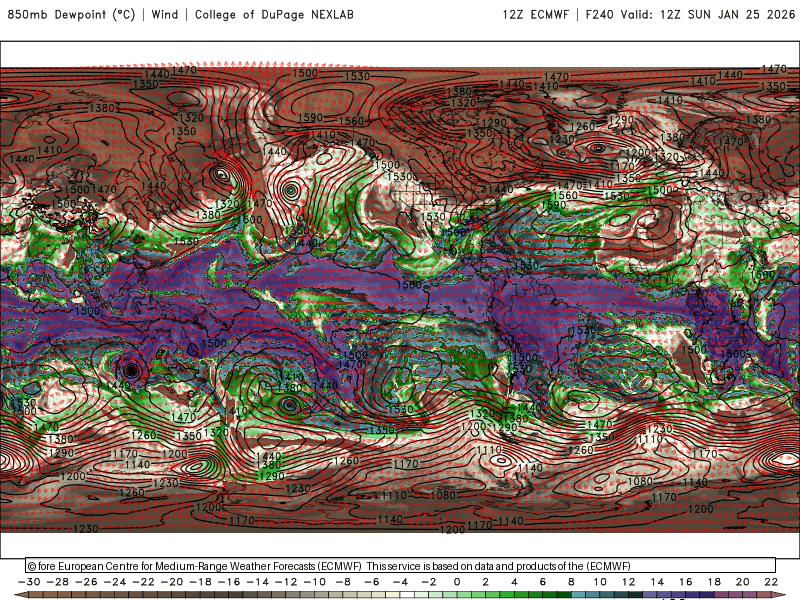Click the 22 legend value
The width and height of the screenshot is (800, 600).
[771, 582]
